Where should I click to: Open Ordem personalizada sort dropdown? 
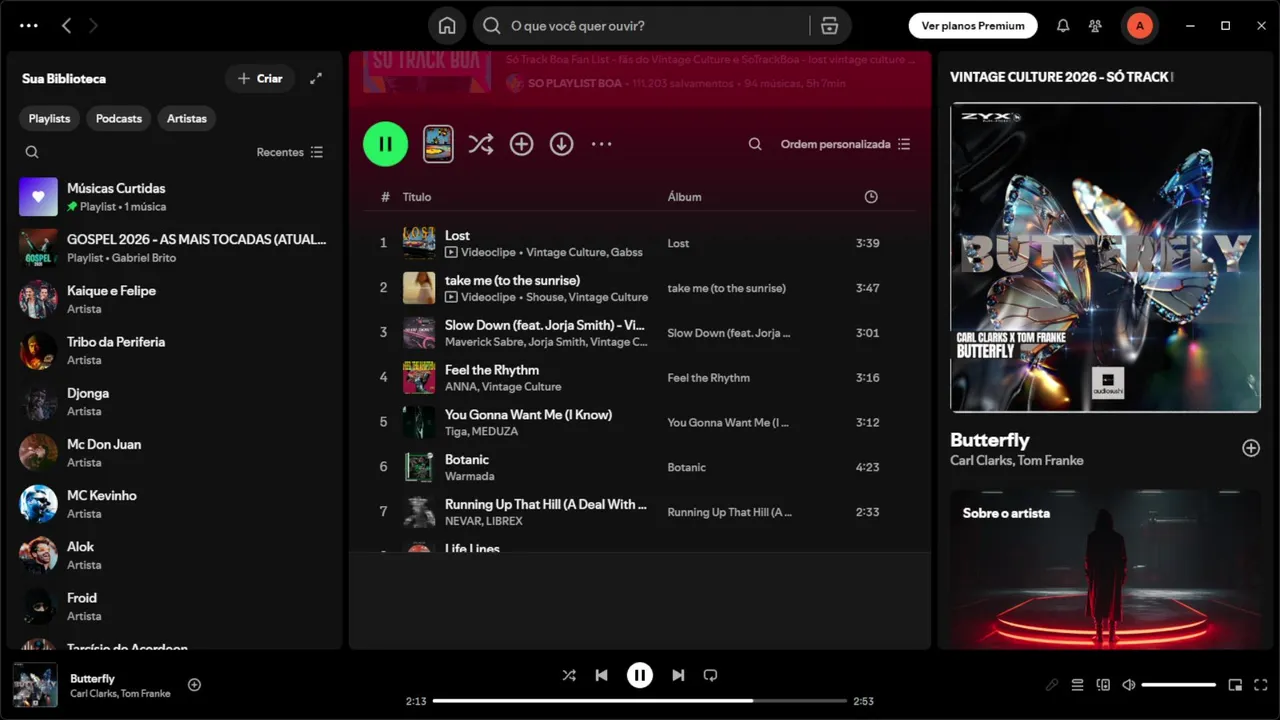(845, 144)
